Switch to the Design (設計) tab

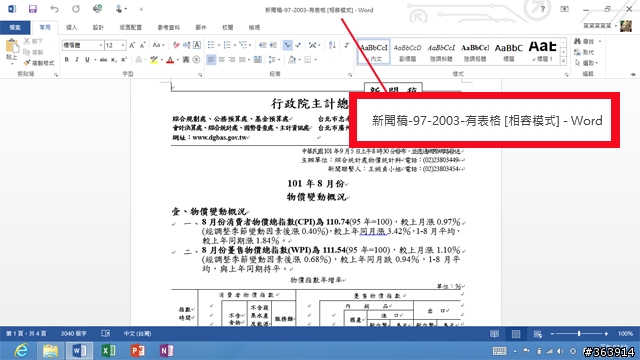(98, 27)
